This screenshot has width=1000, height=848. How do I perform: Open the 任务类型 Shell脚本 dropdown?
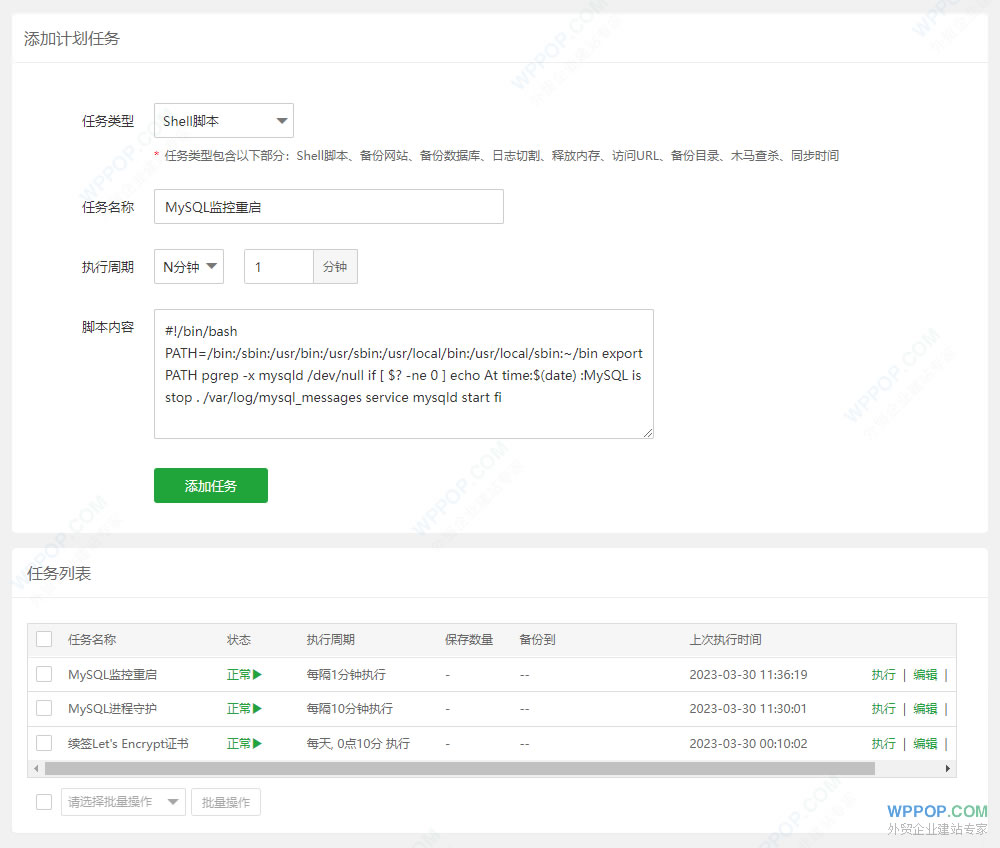point(223,120)
